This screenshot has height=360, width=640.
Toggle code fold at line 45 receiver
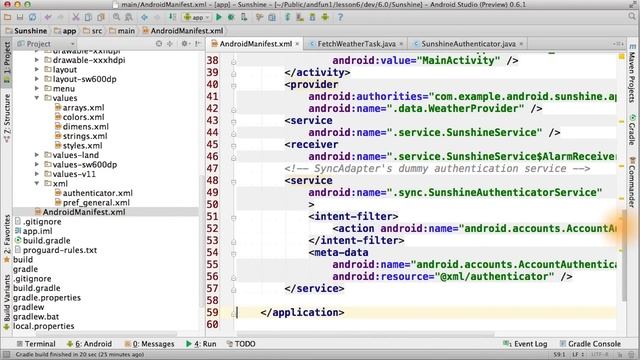233,145
